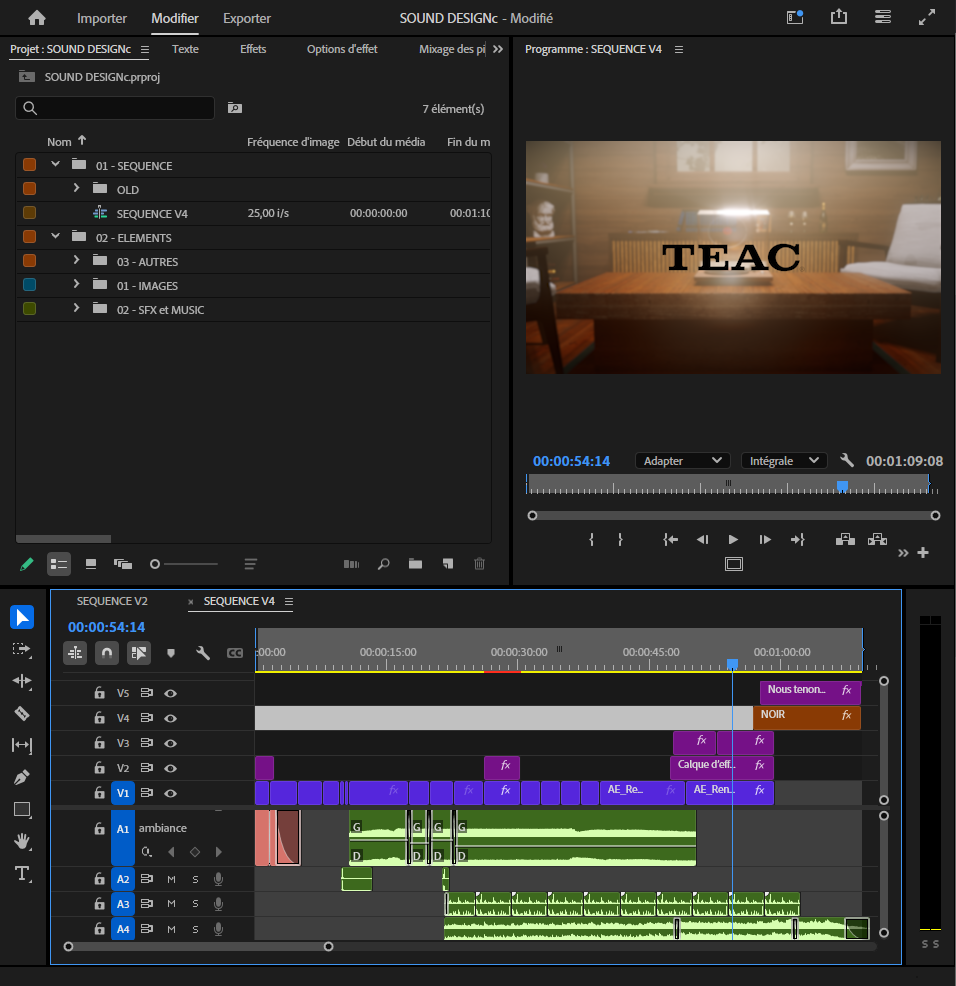Open the Intégrale playback resolution dropdown

(x=783, y=460)
